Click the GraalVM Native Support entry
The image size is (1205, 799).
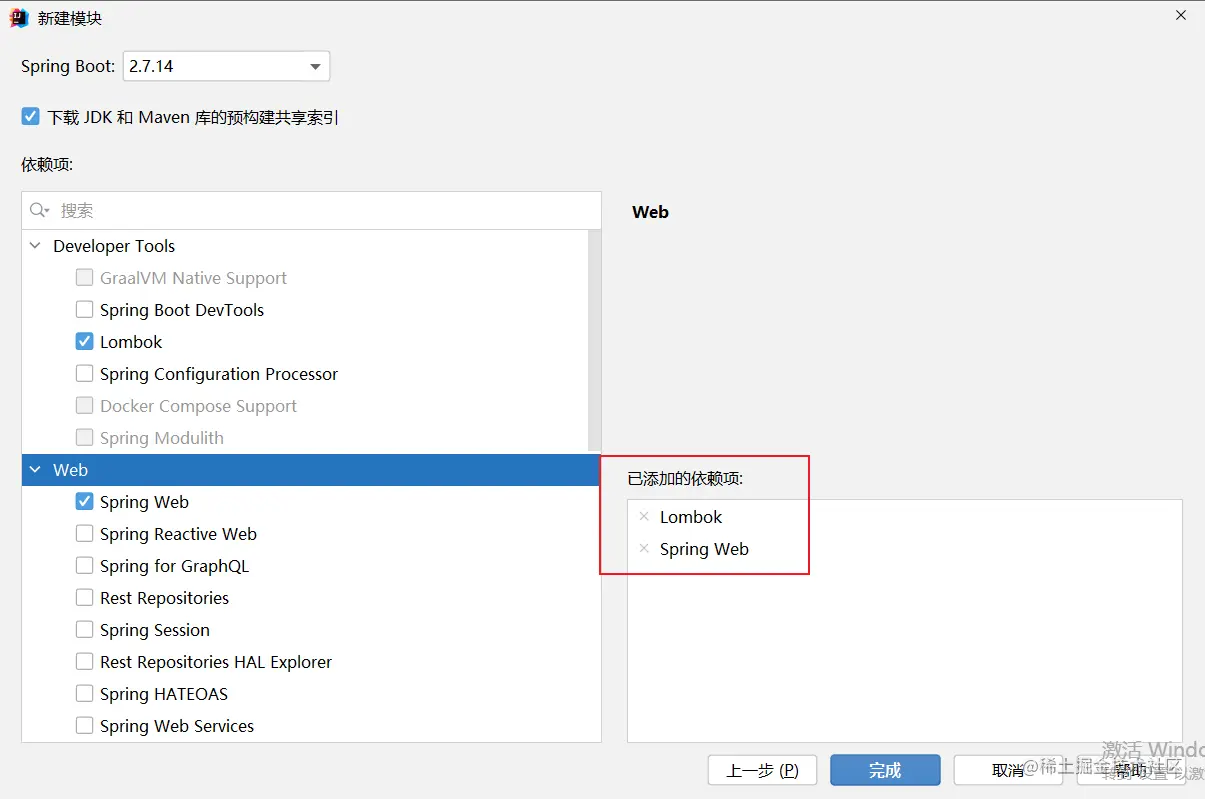pos(193,278)
